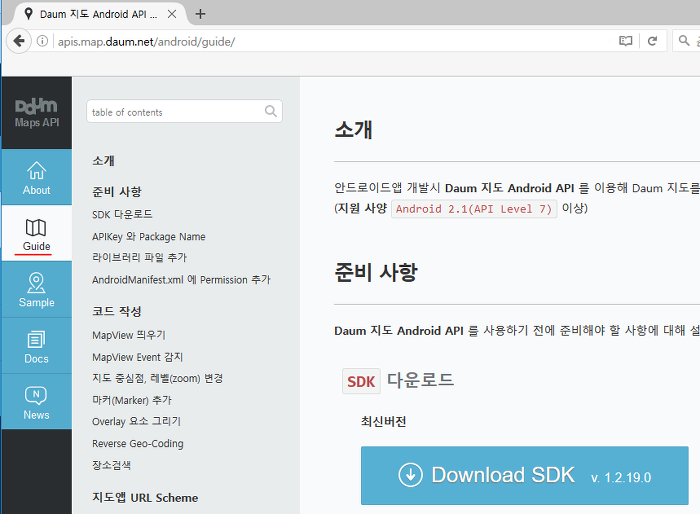Open 장소검색 contents link
Viewport: 700px width, 514px height.
[111, 465]
